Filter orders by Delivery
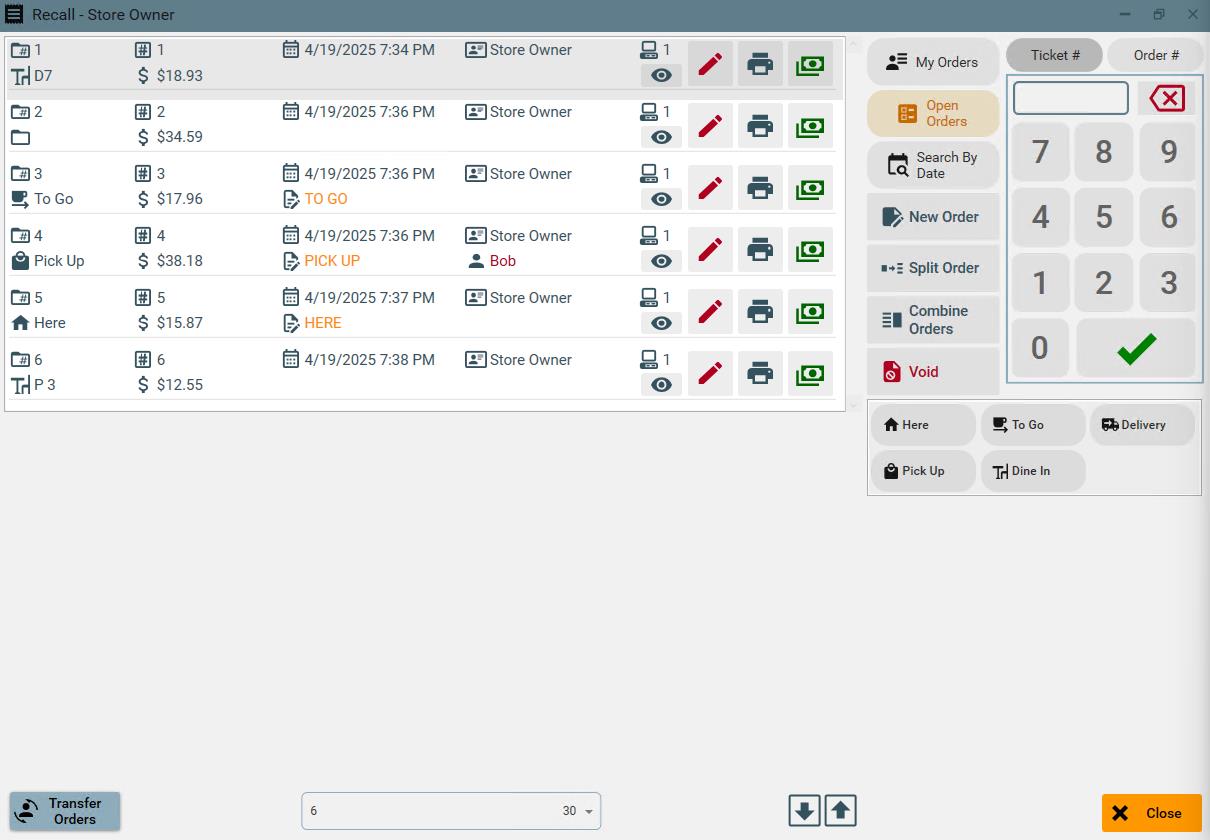Viewport: 1210px width, 840px height. coord(1142,425)
